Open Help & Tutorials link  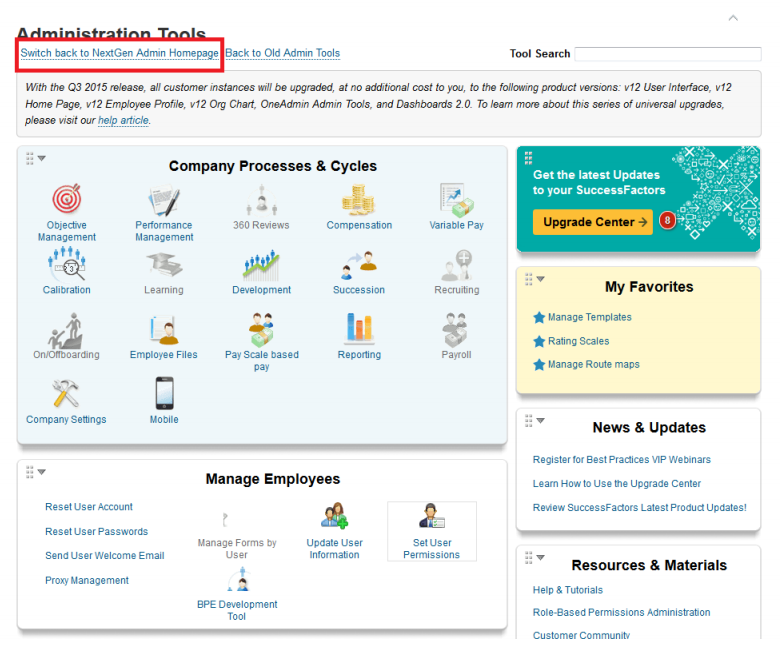pos(568,590)
